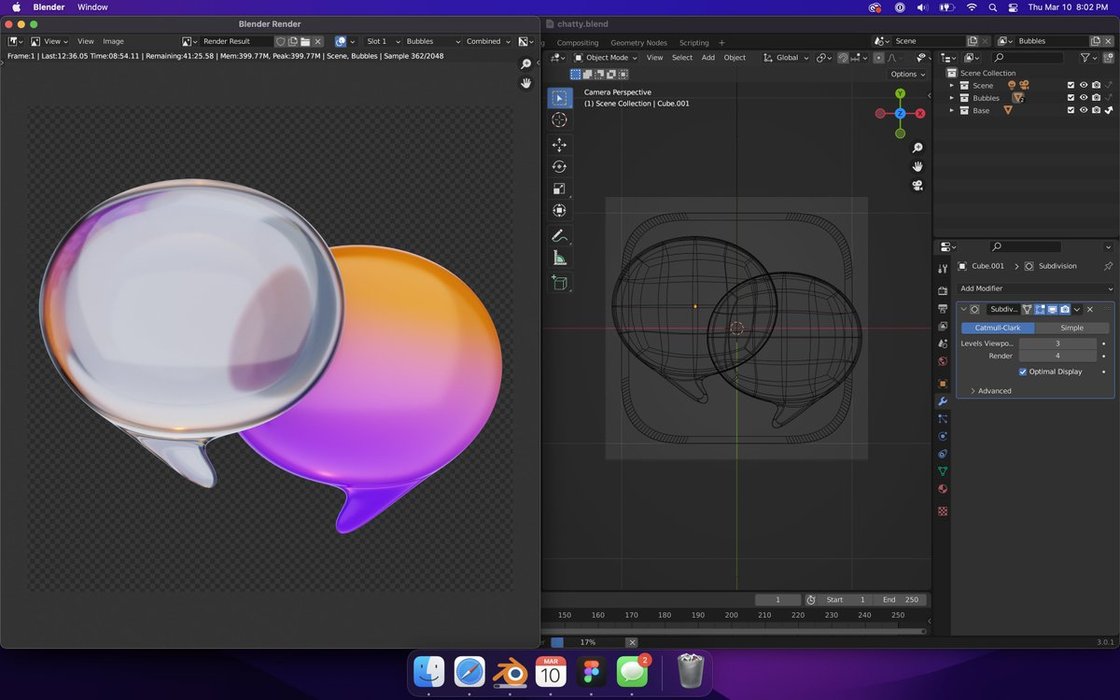Click the 3D viewport pan hand icon
The image size is (1120, 700).
[917, 166]
